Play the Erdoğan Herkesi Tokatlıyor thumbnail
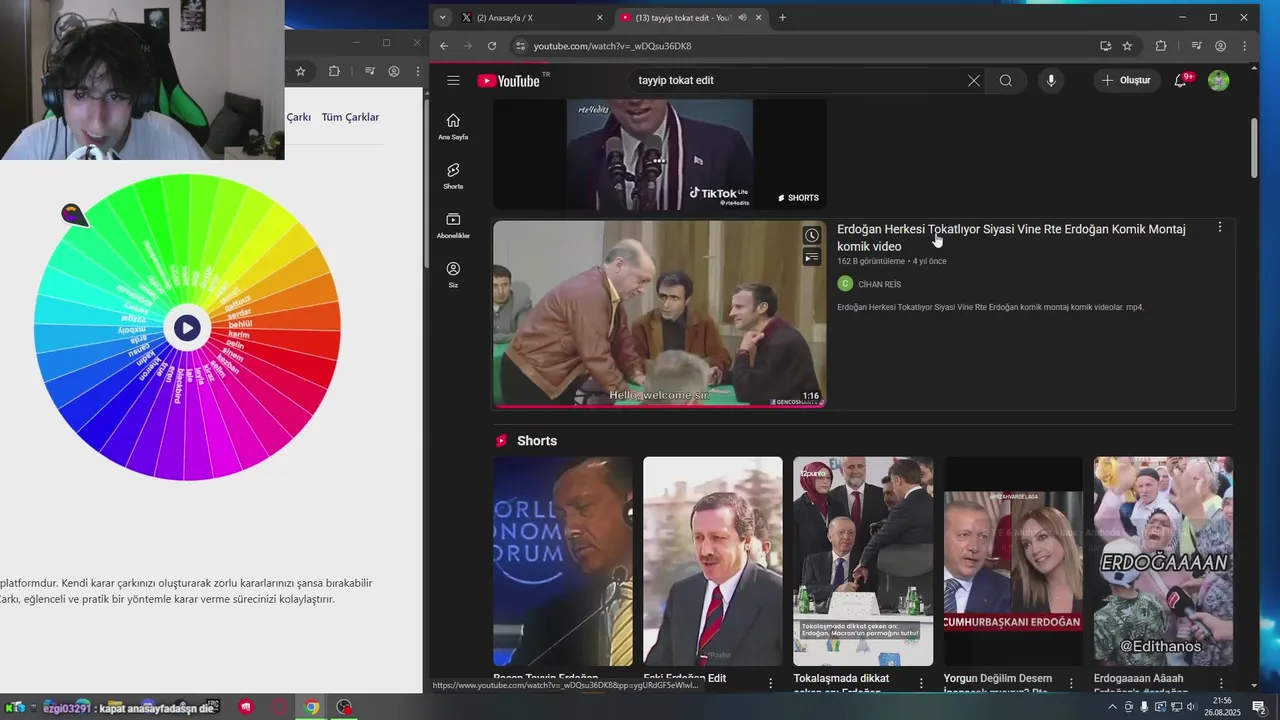Image resolution: width=1280 pixels, height=720 pixels. pyautogui.click(x=660, y=314)
